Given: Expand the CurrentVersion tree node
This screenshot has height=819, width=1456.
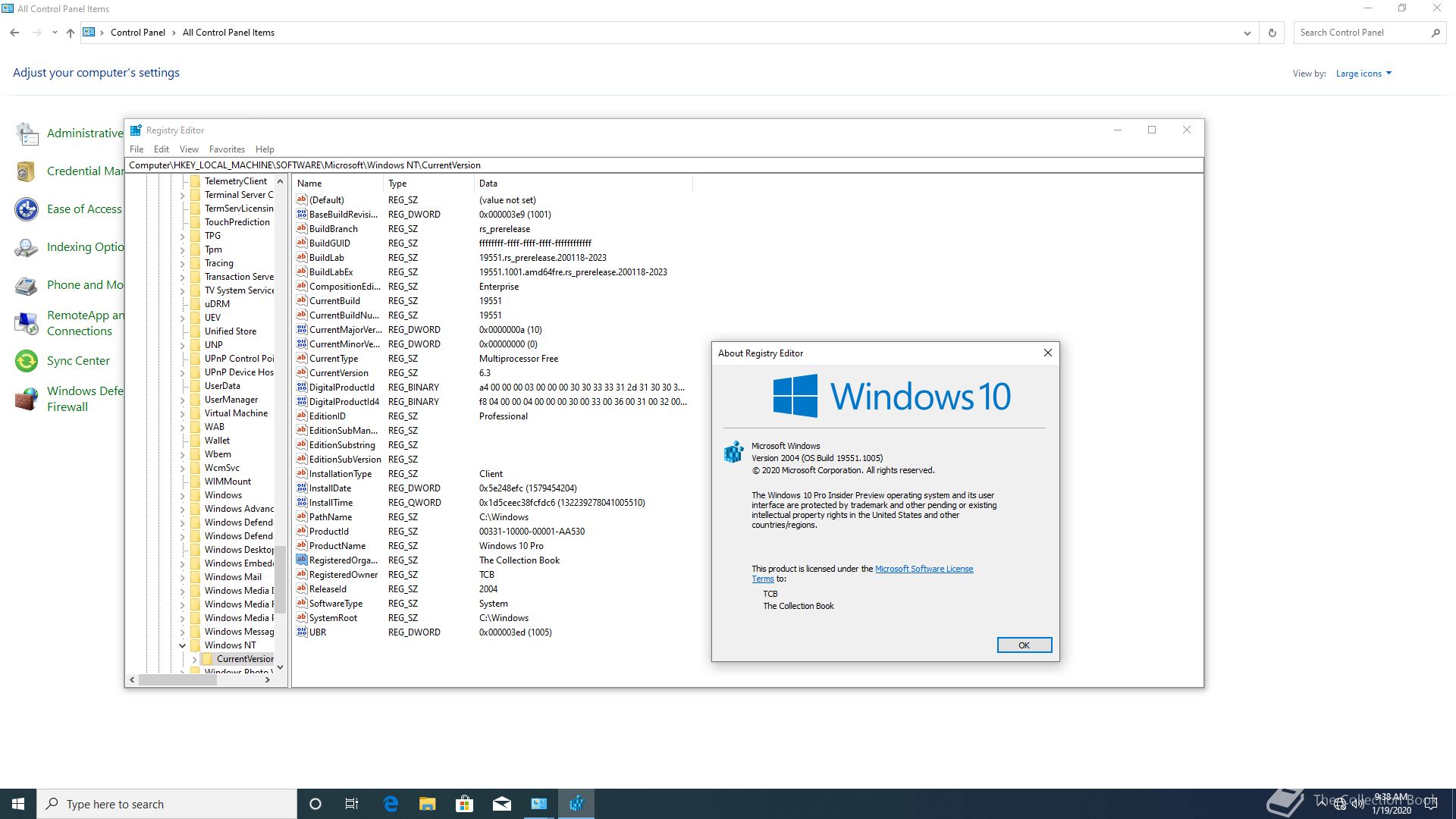Looking at the screenshot, I should click(194, 659).
